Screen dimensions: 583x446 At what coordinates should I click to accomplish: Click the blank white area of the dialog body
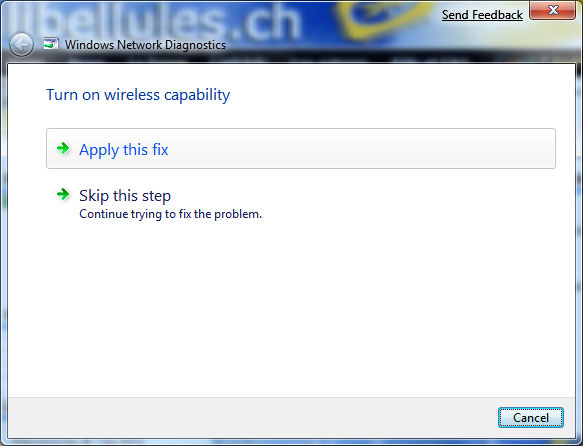[x=292, y=308]
